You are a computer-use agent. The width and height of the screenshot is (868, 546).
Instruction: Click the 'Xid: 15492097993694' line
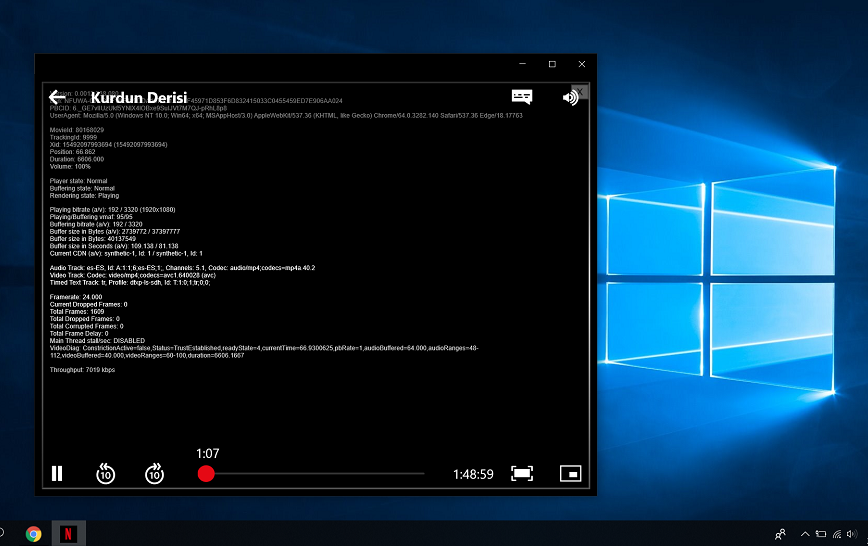click(108, 145)
